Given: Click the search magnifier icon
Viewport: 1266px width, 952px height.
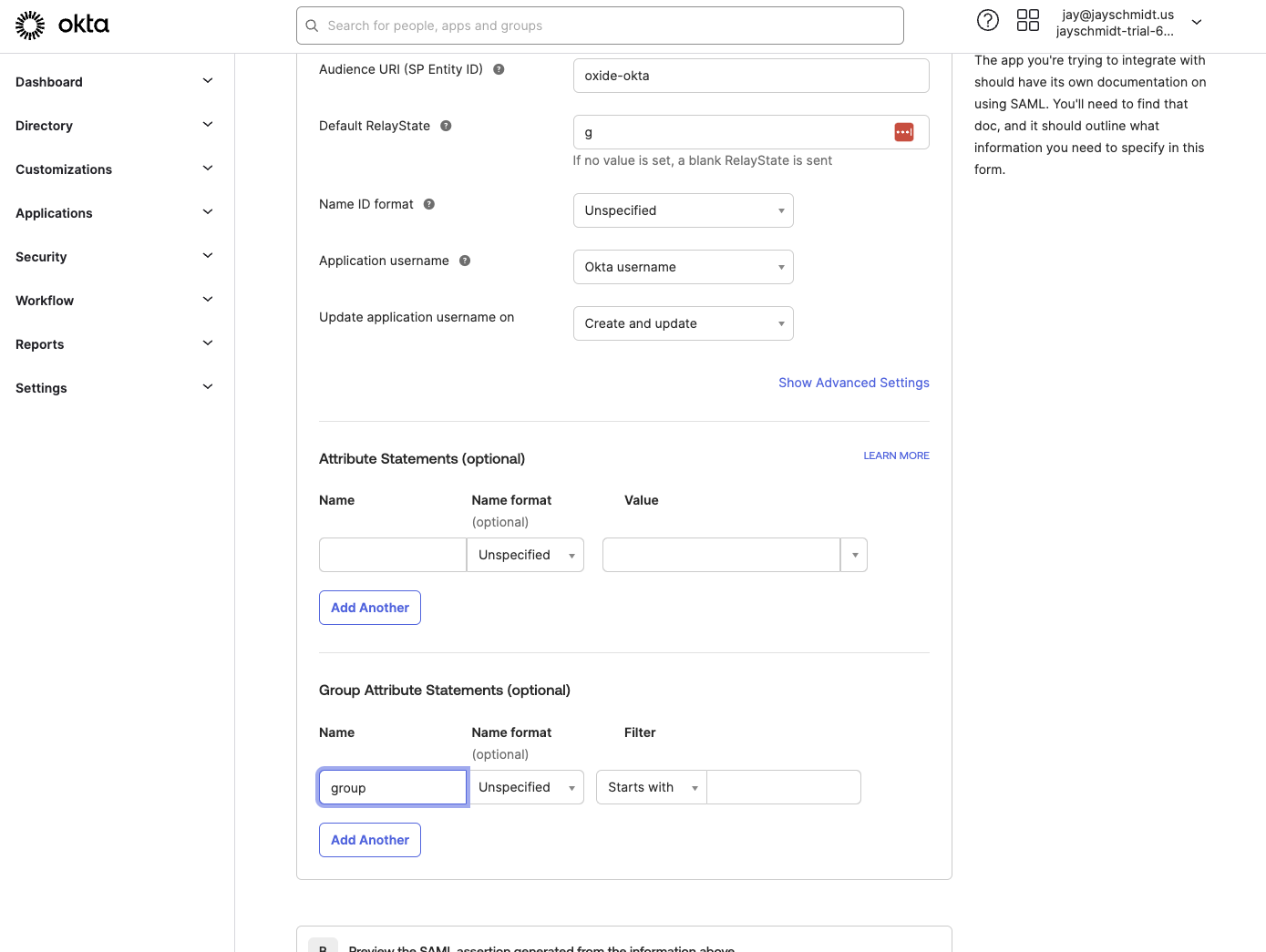Looking at the screenshot, I should 312,26.
